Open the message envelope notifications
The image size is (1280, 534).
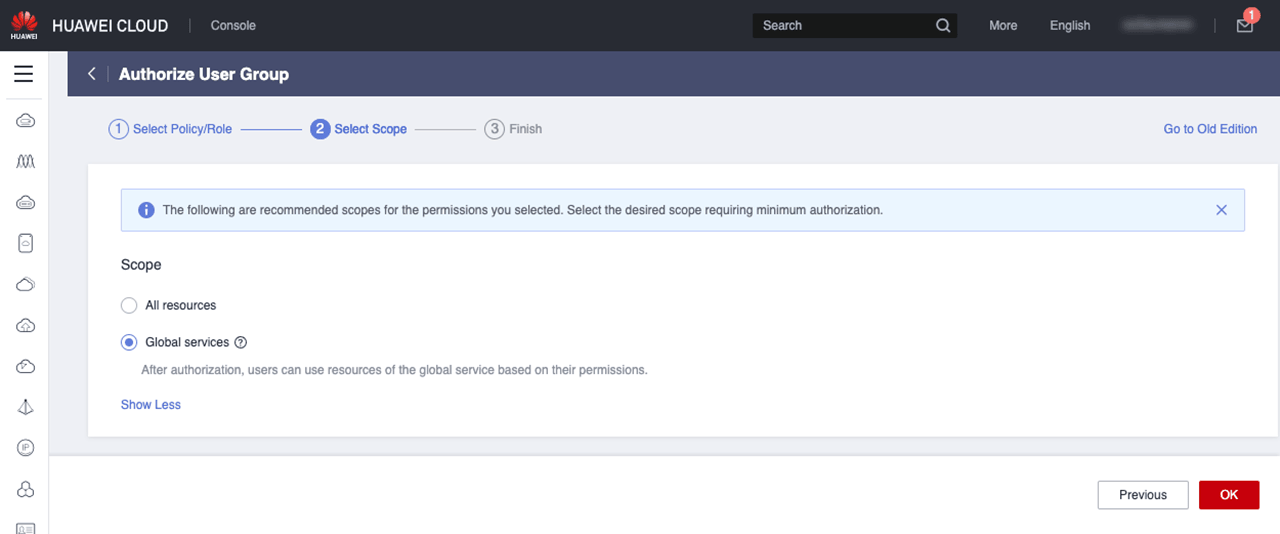click(x=1244, y=26)
